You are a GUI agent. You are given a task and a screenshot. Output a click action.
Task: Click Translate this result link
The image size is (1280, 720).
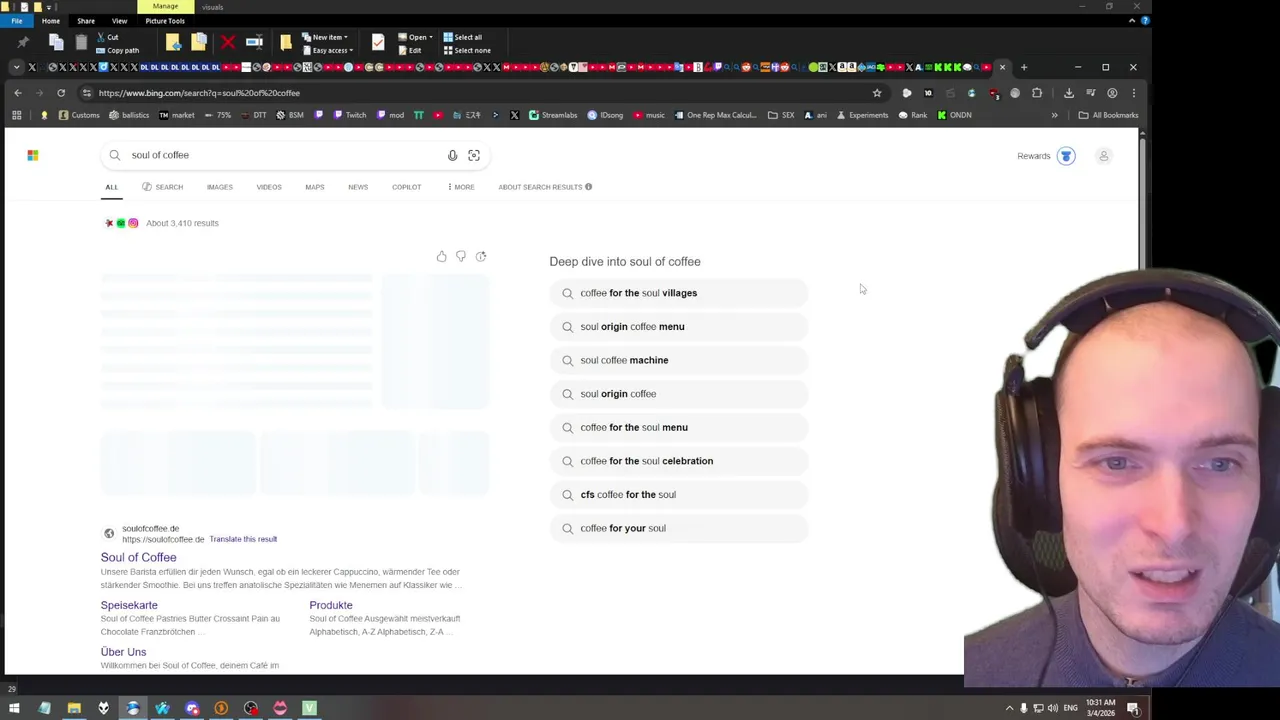tap(243, 539)
